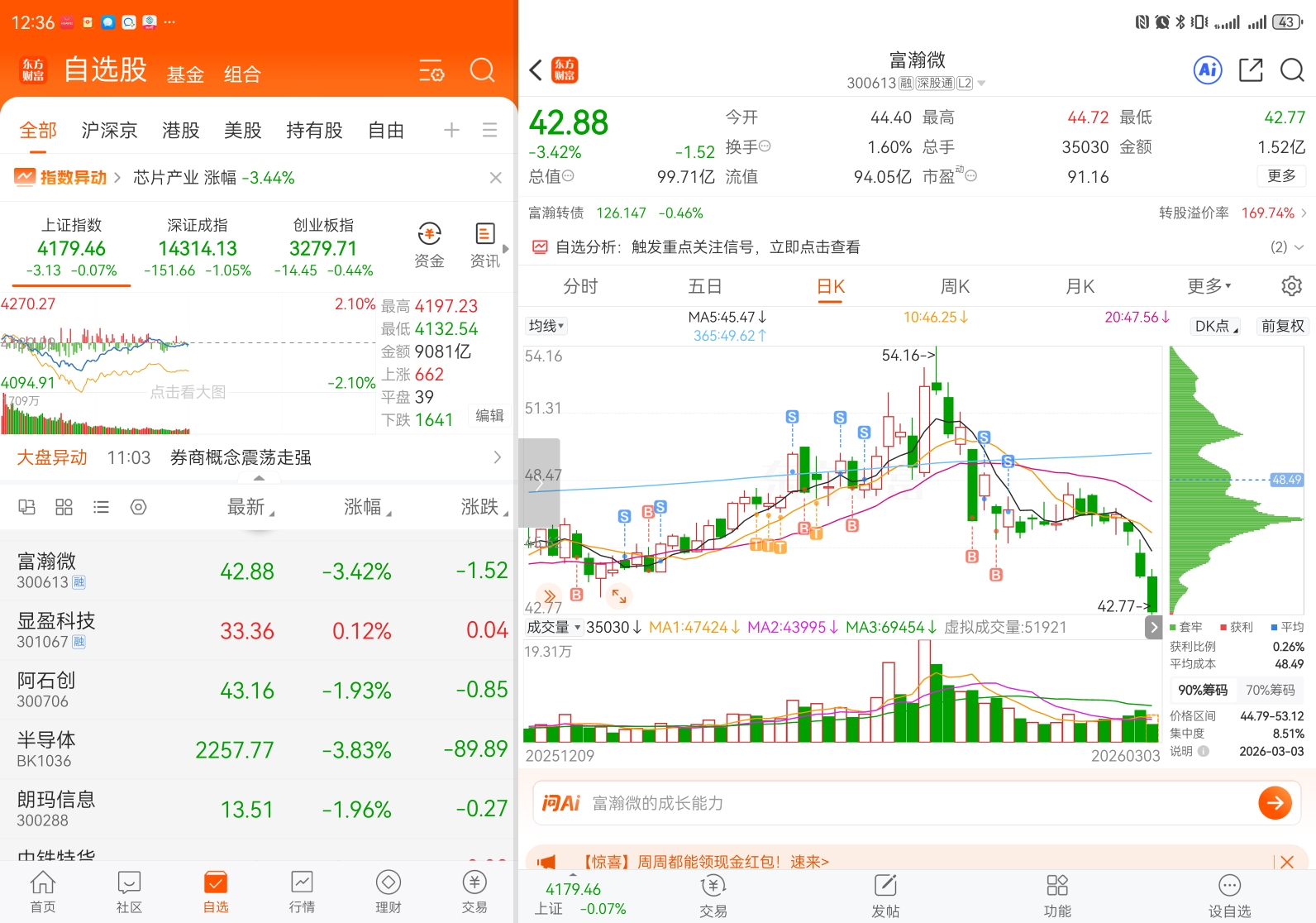Image resolution: width=1316 pixels, height=923 pixels.
Task: Open 理财 wealth in bottom navigation
Action: 389,892
